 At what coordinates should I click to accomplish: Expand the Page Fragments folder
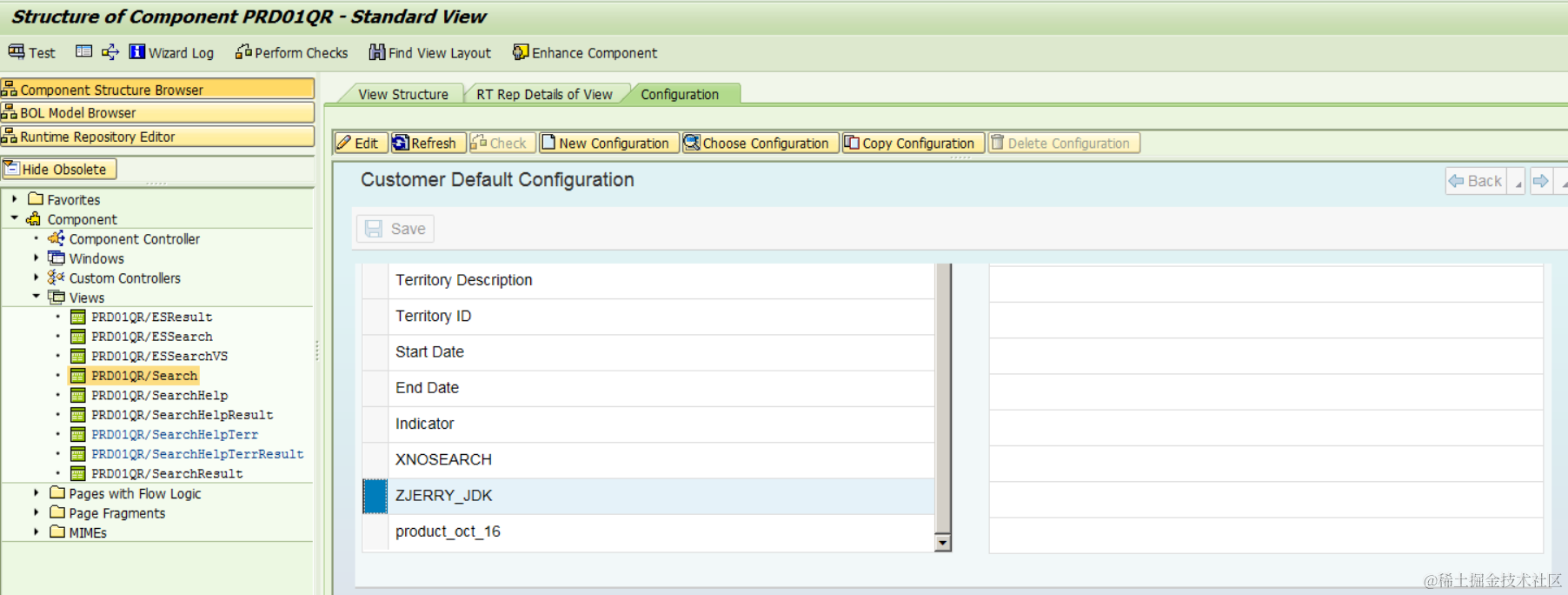[x=37, y=512]
